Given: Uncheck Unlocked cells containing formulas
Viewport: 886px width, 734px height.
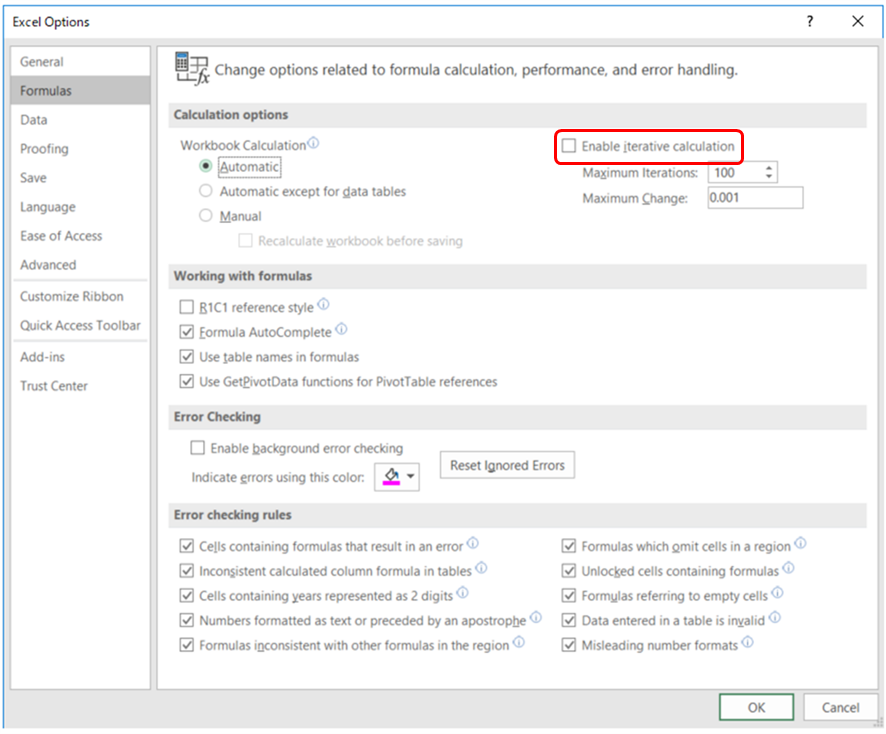Looking at the screenshot, I should coord(569,571).
